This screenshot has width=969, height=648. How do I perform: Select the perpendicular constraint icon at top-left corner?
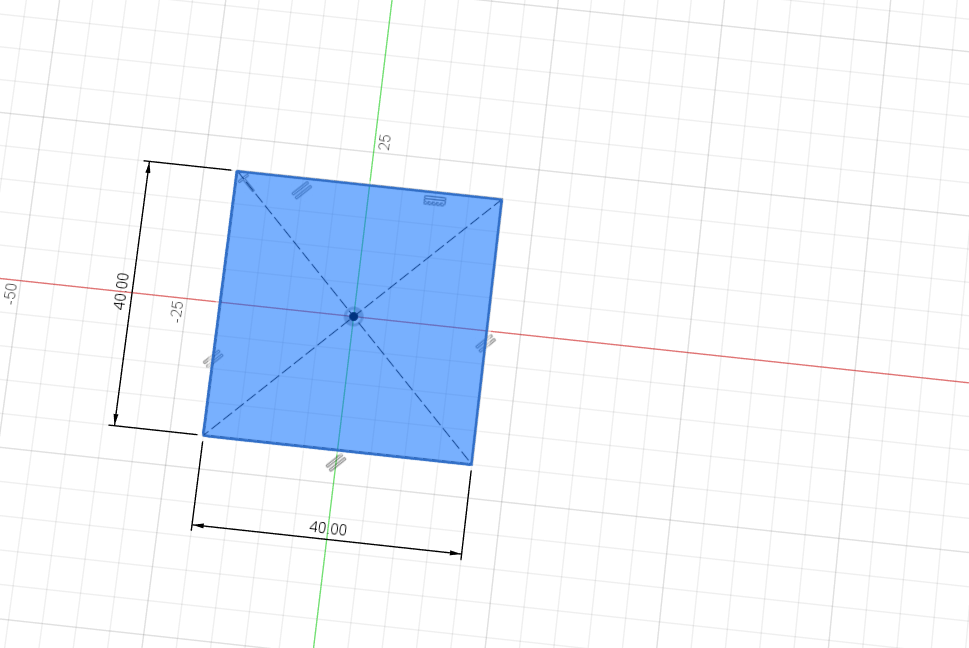click(243, 179)
